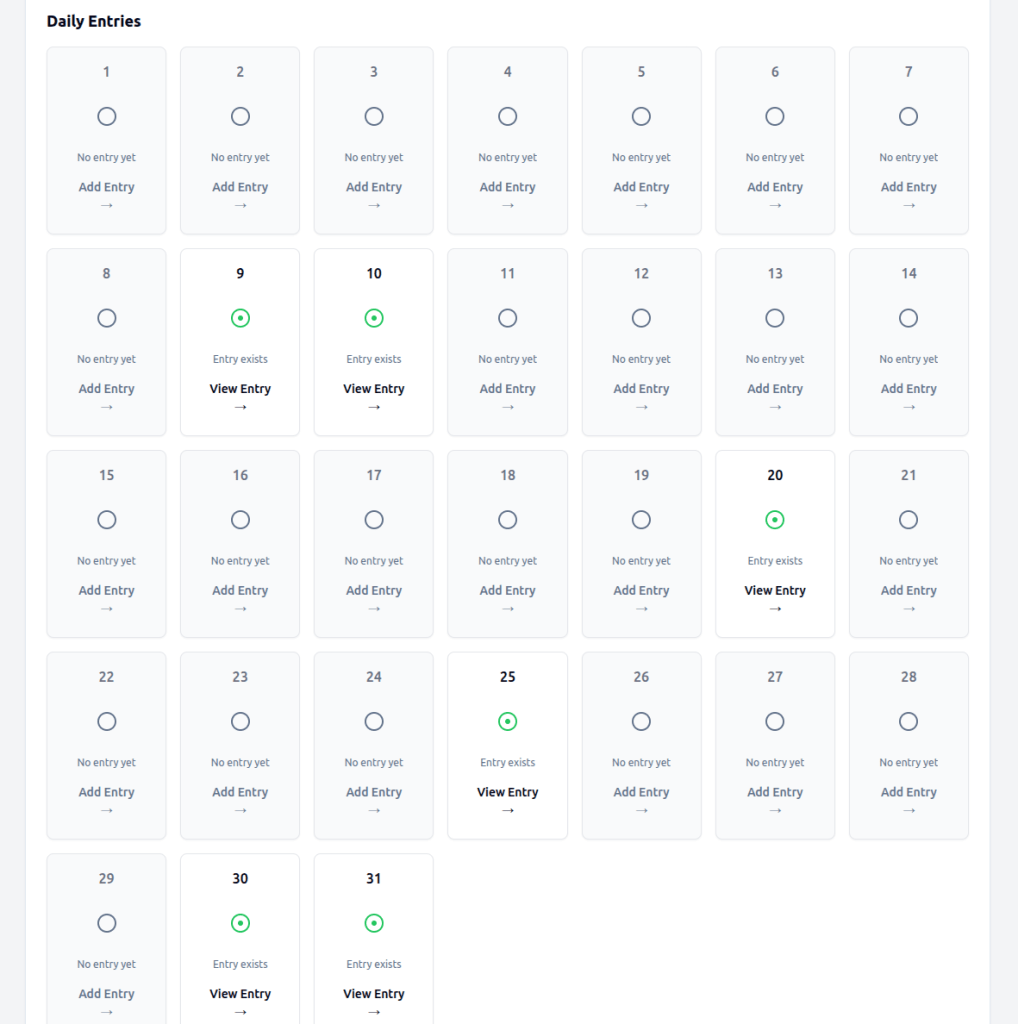Click the arrow under Add Entry on day 4
The height and width of the screenshot is (1024, 1018).
coord(507,206)
